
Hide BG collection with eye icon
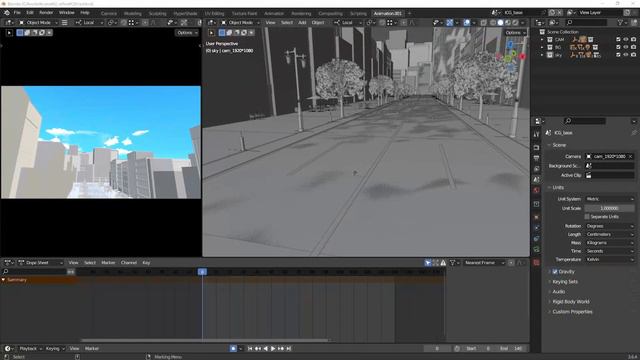coord(626,47)
